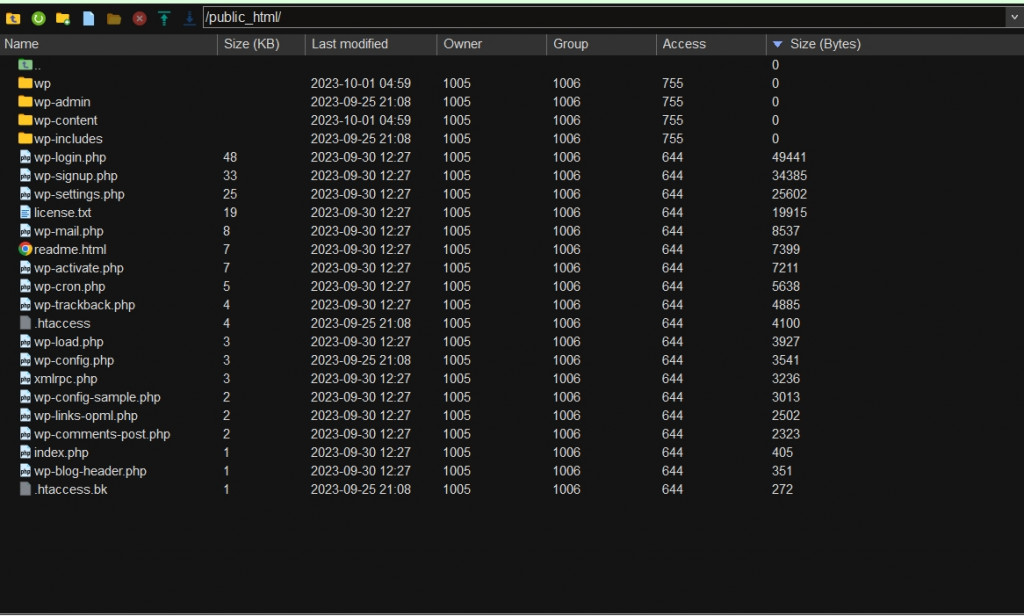
Task: Create a new file with blue page icon
Action: [x=88, y=18]
